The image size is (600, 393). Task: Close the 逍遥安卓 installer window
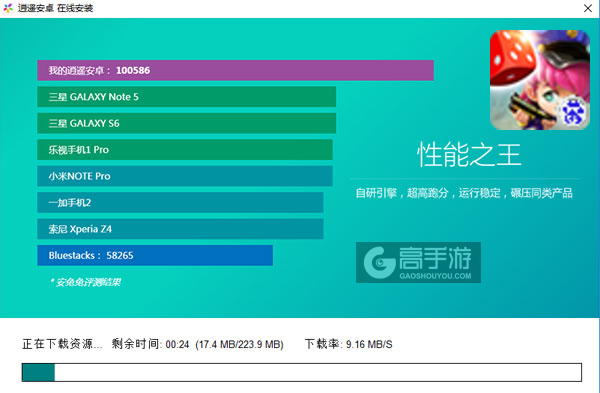[x=588, y=8]
